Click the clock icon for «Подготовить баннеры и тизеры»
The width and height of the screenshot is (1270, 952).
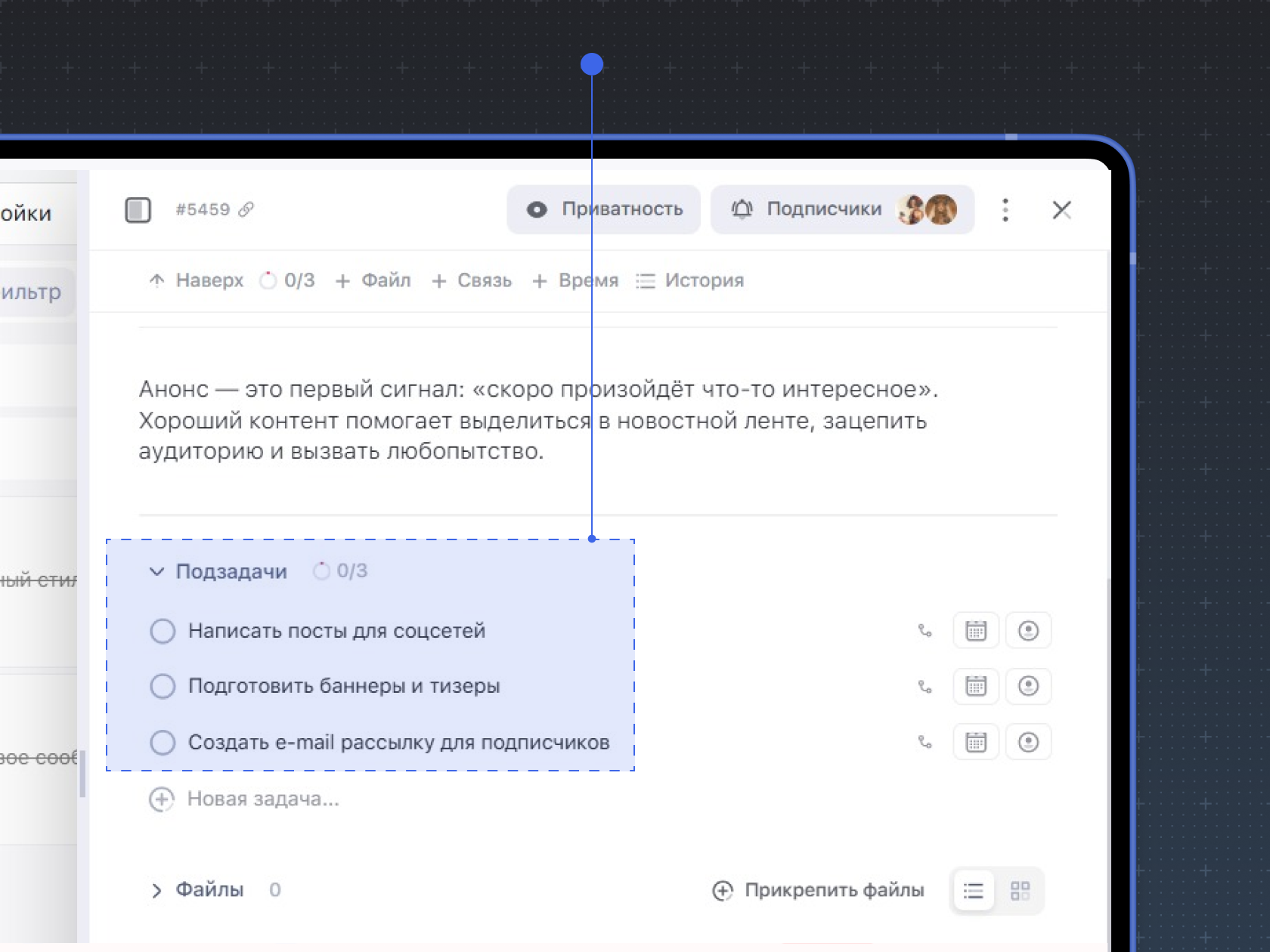point(1028,686)
